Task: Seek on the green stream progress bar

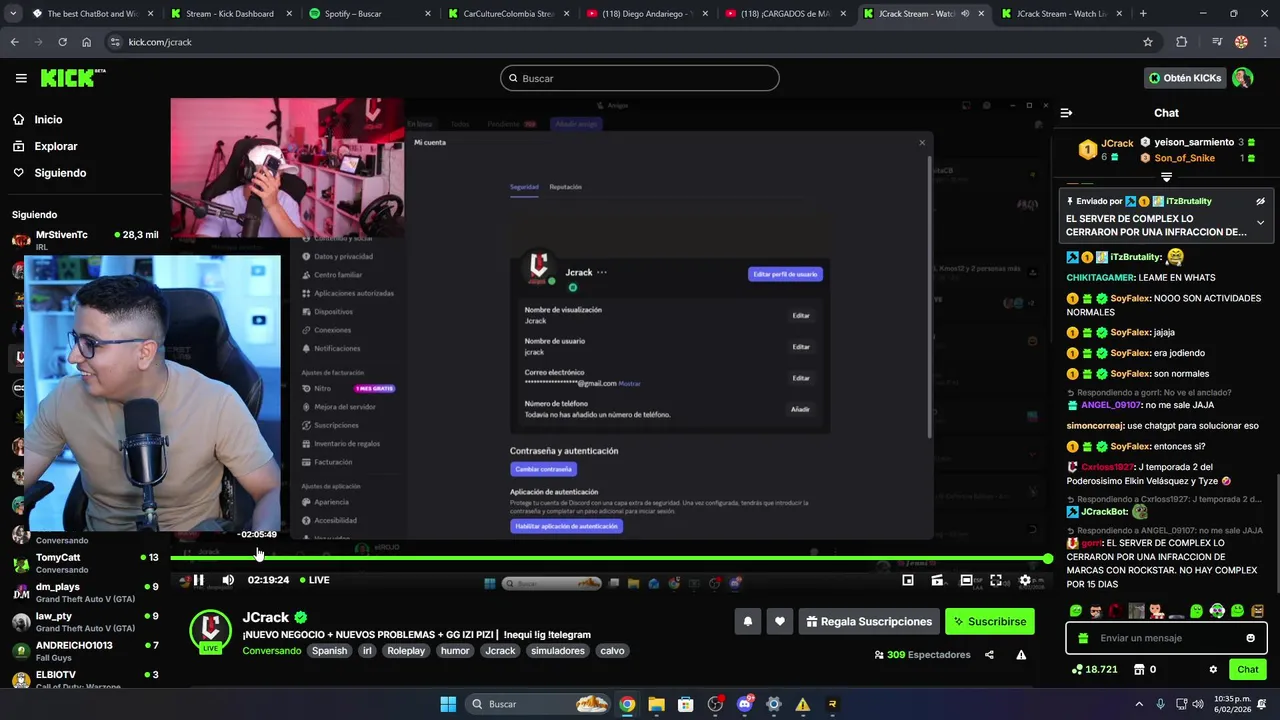Action: [609, 558]
